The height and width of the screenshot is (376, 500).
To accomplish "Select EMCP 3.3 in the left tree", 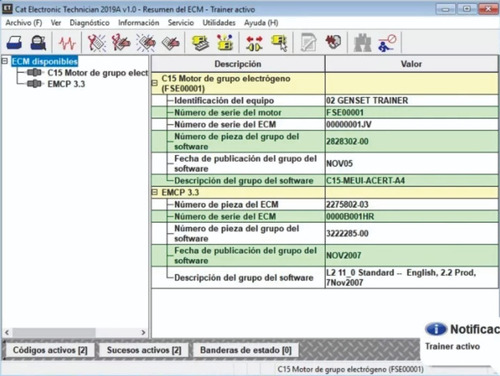I will [66, 84].
